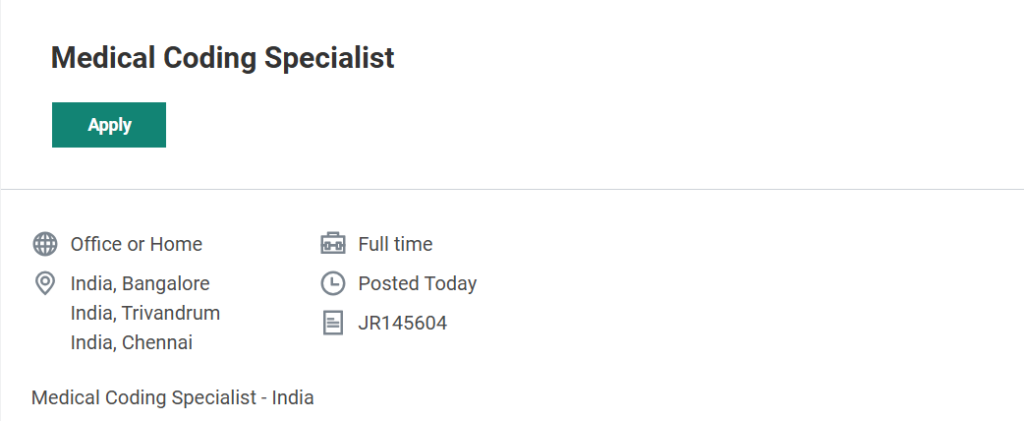Click the job requisition ID JR145604

tap(402, 323)
